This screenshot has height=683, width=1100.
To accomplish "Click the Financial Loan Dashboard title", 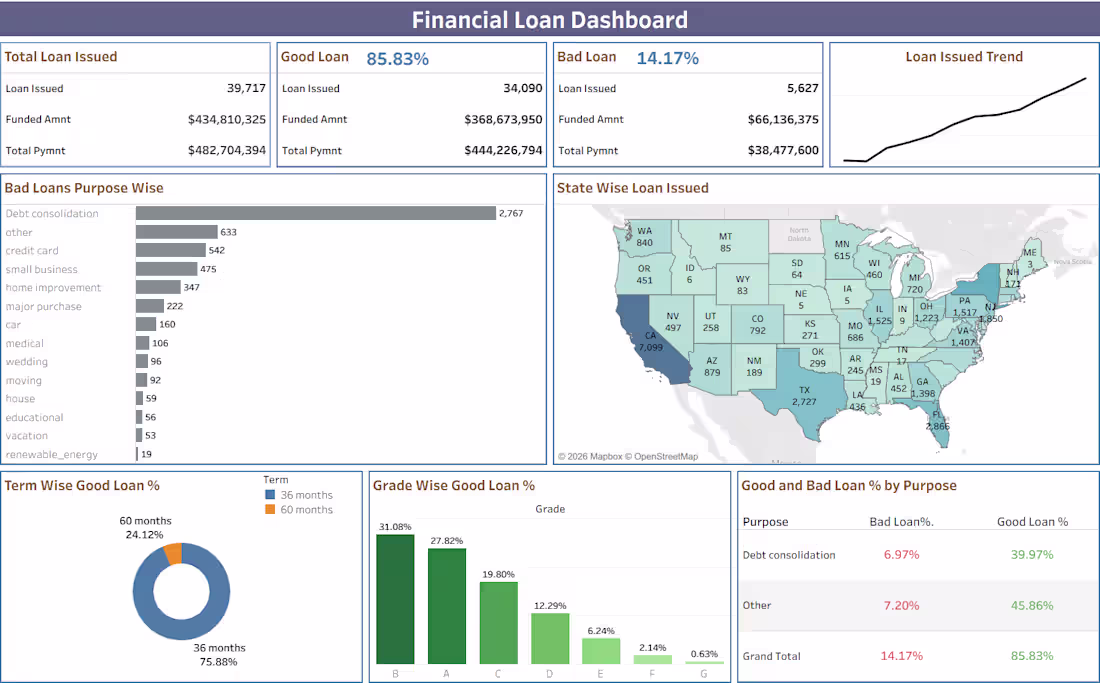I will [x=550, y=20].
